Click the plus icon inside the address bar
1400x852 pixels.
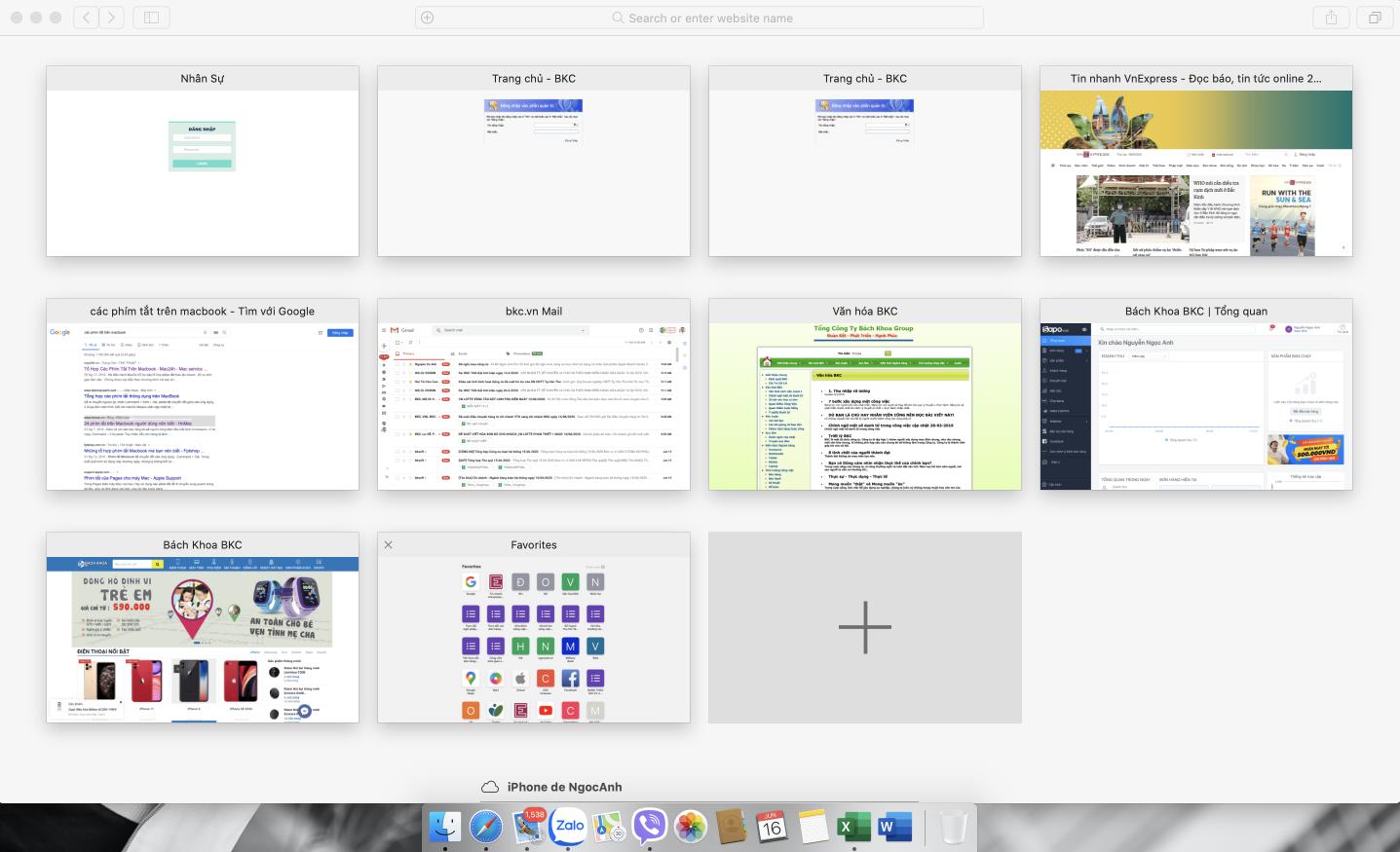[427, 18]
